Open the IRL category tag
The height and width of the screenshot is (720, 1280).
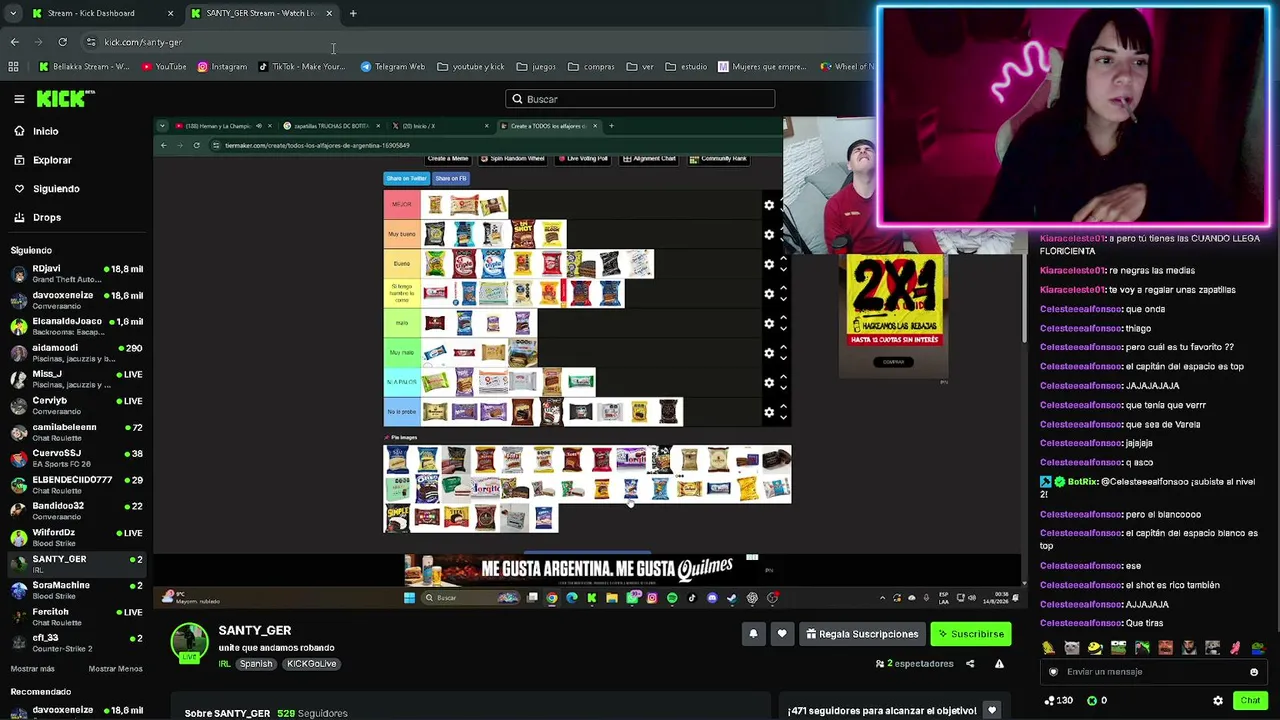(x=225, y=664)
